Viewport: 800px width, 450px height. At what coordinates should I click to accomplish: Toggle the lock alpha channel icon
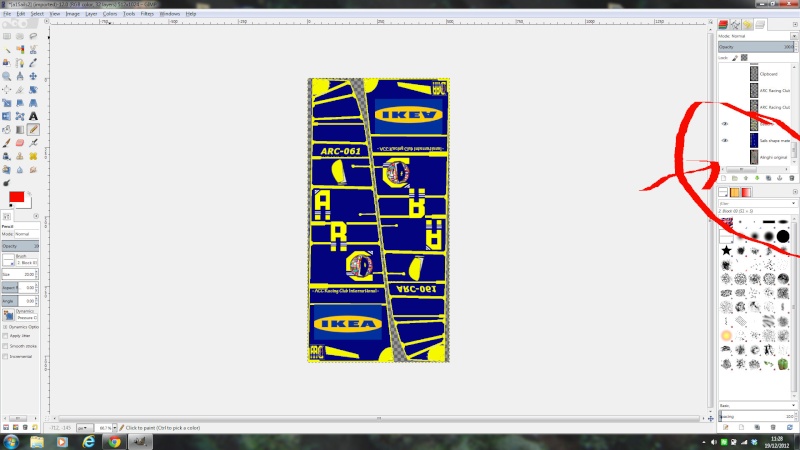pyautogui.click(x=744, y=58)
